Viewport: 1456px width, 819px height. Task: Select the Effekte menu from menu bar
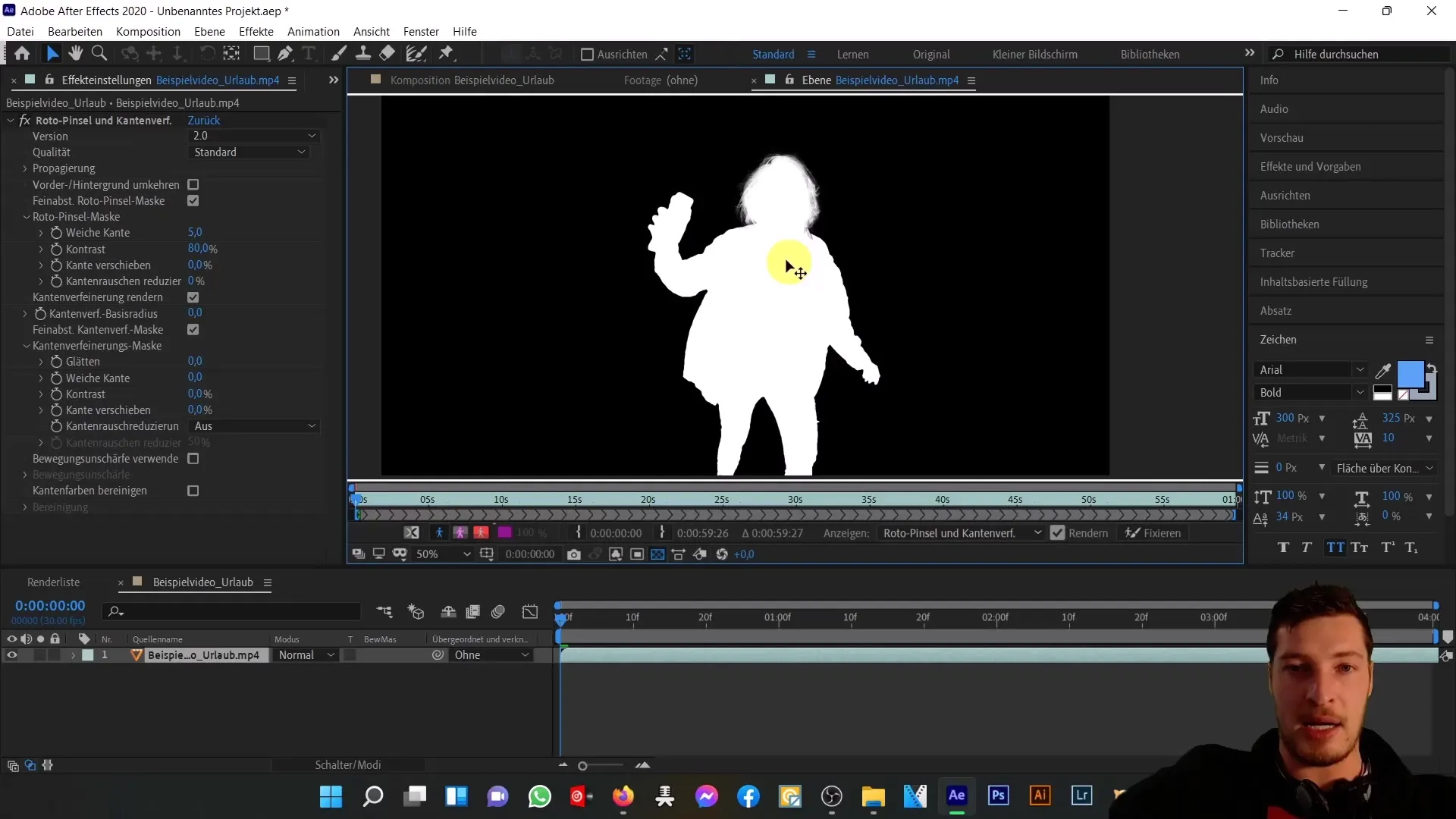(x=257, y=31)
